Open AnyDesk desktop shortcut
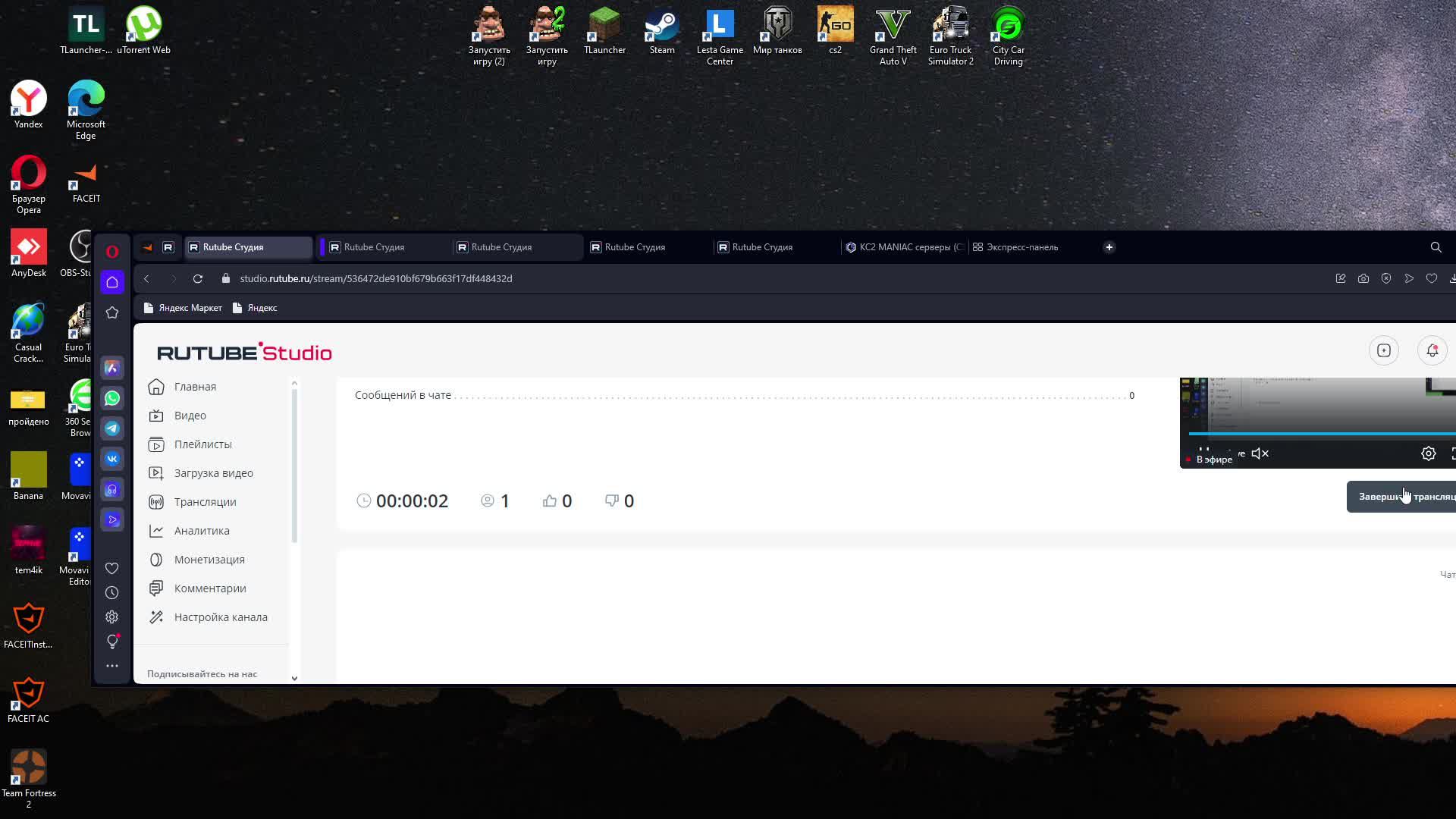The height and width of the screenshot is (819, 1456). pyautogui.click(x=28, y=254)
